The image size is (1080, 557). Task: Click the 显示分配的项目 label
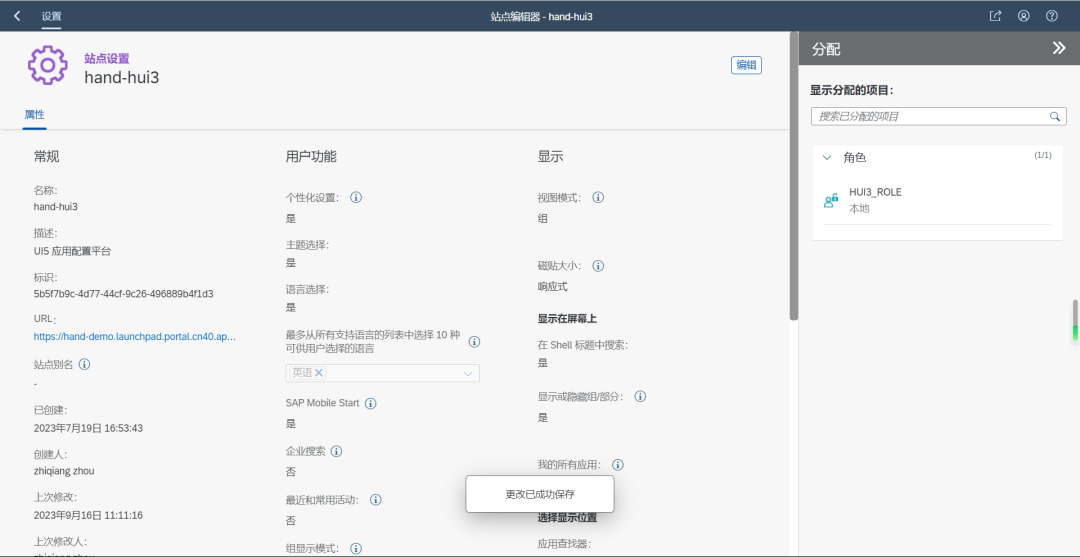pos(851,90)
